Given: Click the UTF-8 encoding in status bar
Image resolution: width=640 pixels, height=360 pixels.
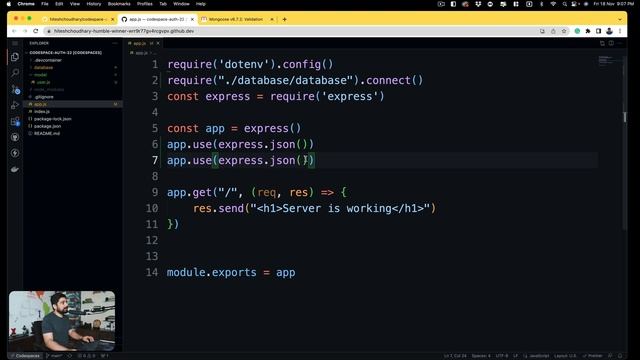Looking at the screenshot, I should tap(502, 356).
